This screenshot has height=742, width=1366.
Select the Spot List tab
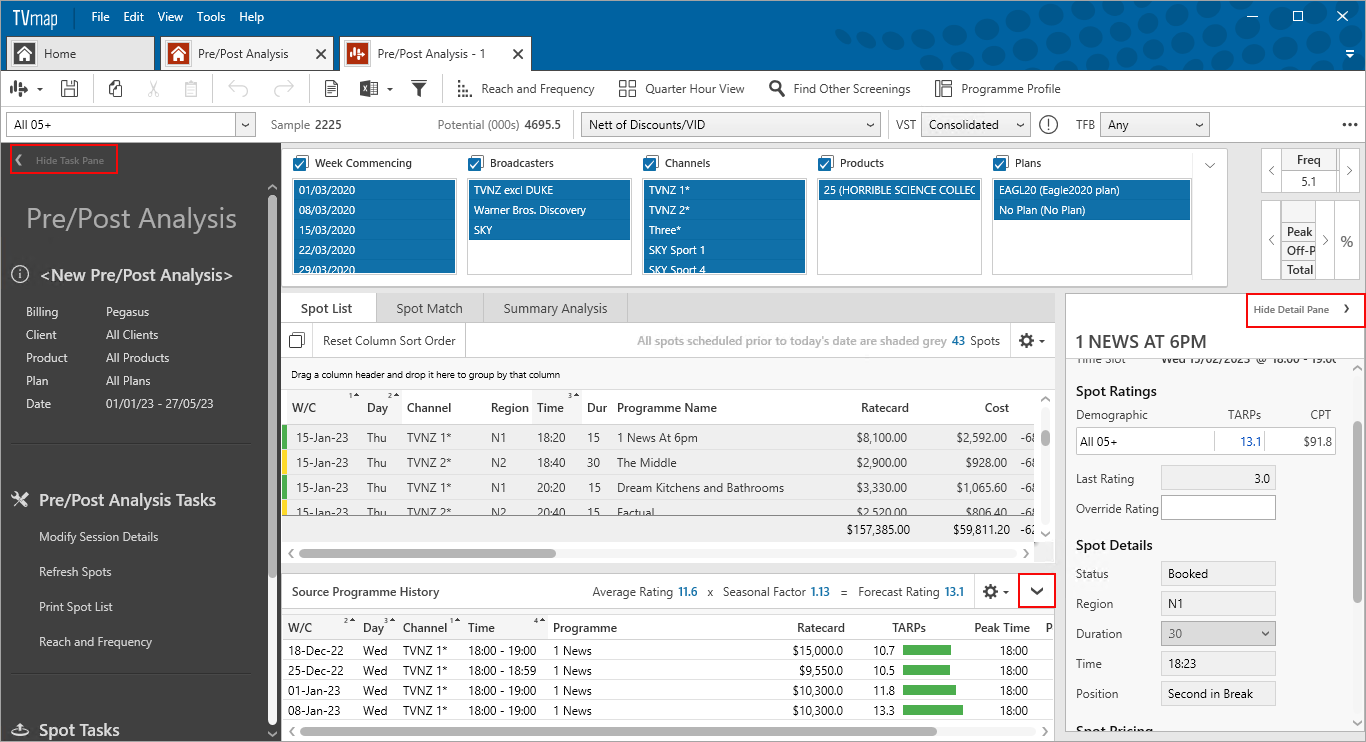(x=328, y=308)
